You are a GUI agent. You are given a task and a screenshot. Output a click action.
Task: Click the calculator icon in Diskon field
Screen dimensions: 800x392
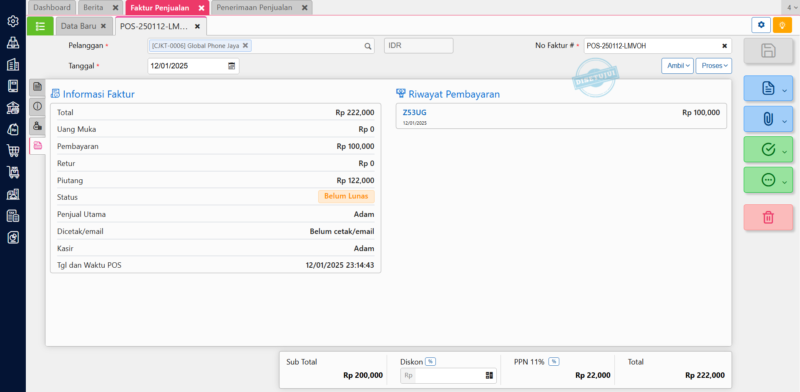[490, 376]
